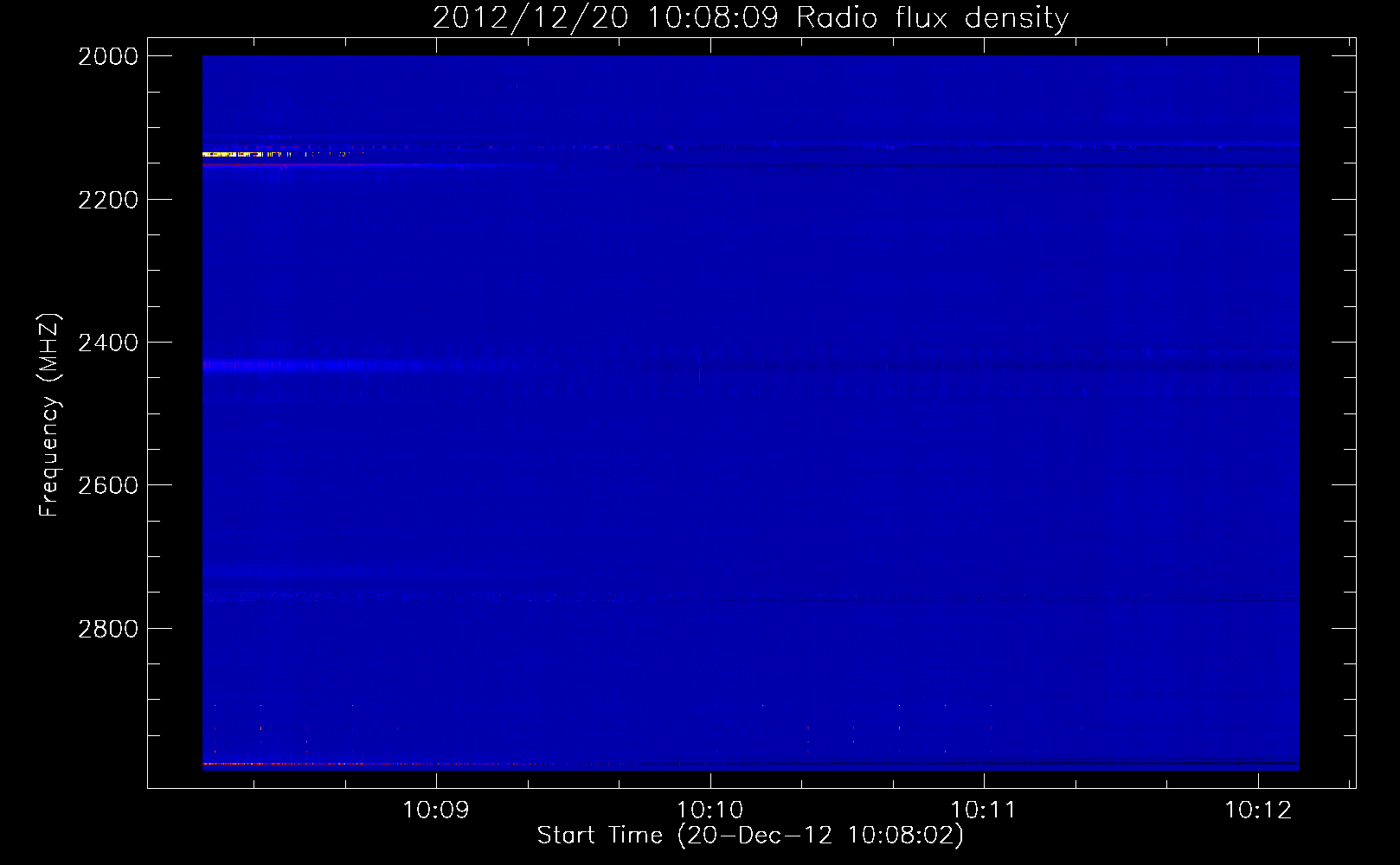
Task: Click the 2000 frequency tick label
Action: [x=108, y=56]
